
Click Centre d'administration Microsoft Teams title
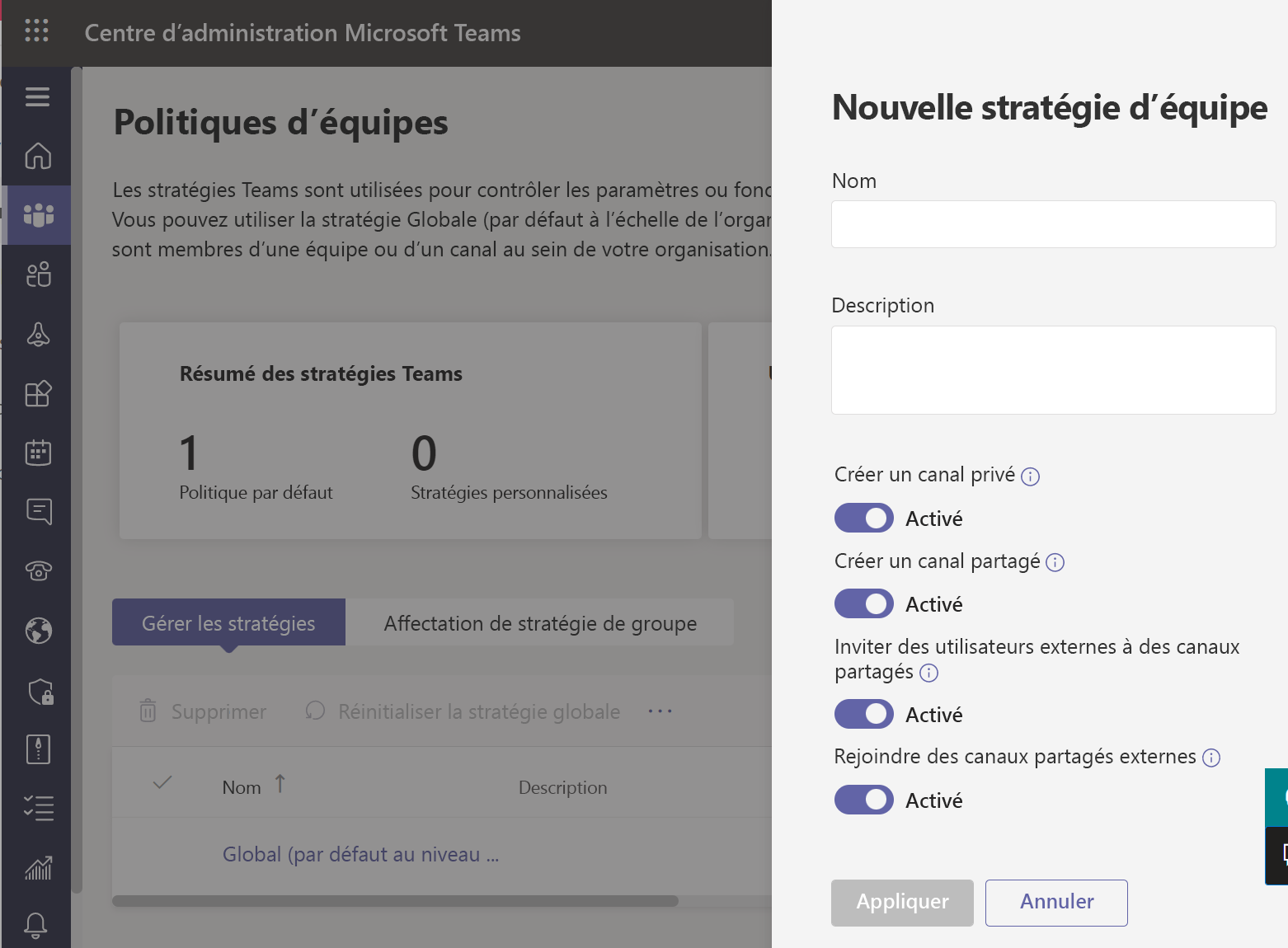303,33
